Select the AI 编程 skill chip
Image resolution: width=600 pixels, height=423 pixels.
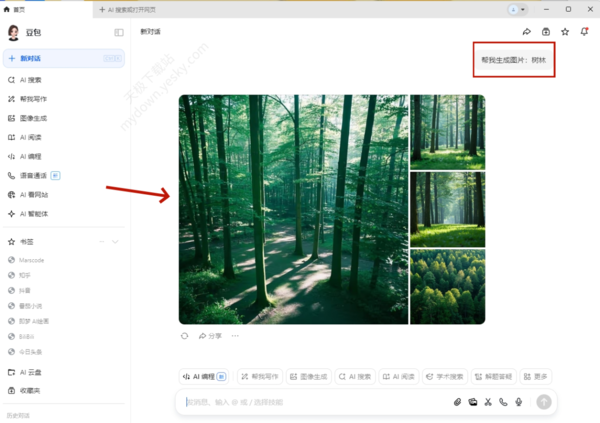(x=204, y=377)
